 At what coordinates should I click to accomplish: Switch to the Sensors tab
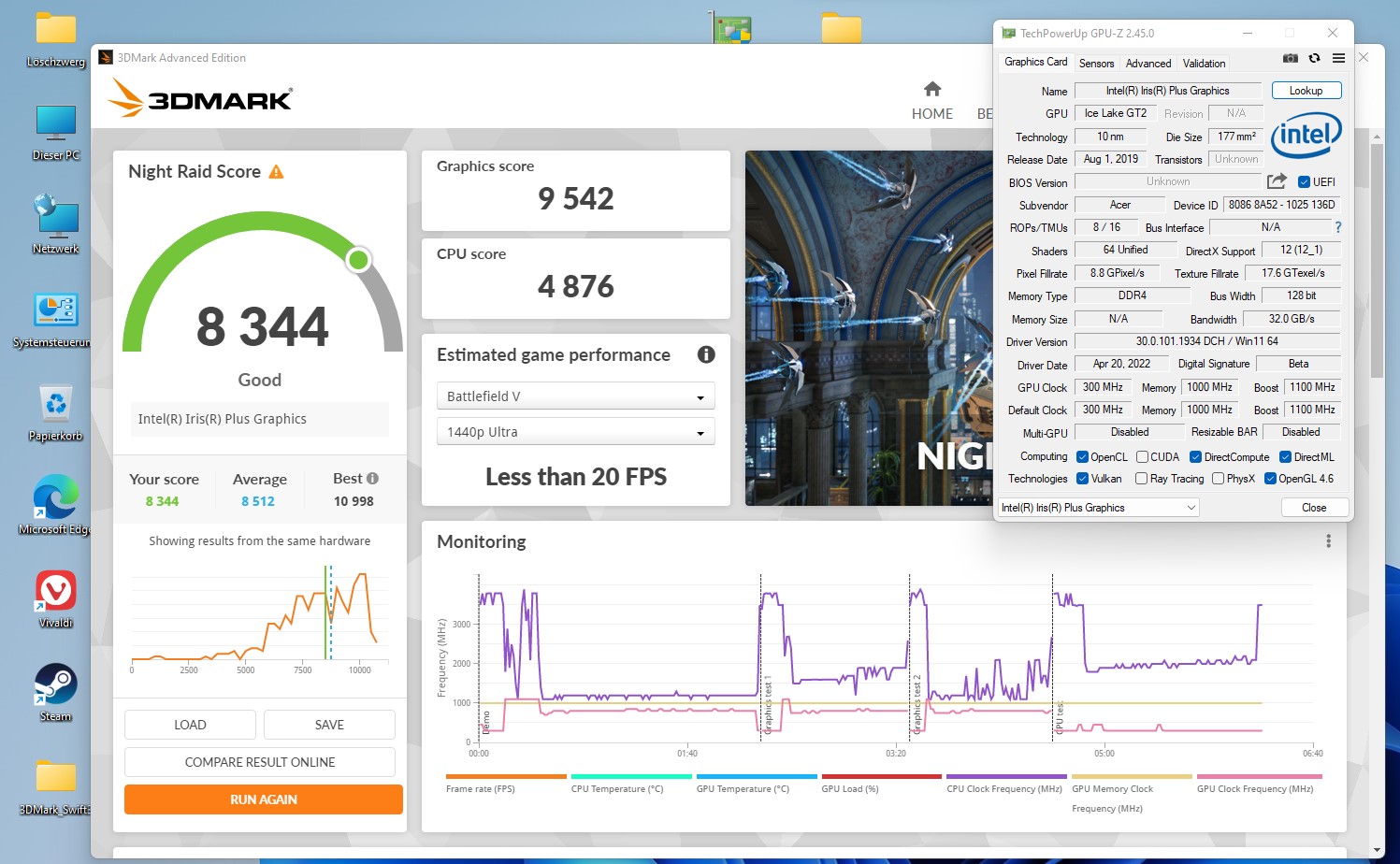point(1096,64)
